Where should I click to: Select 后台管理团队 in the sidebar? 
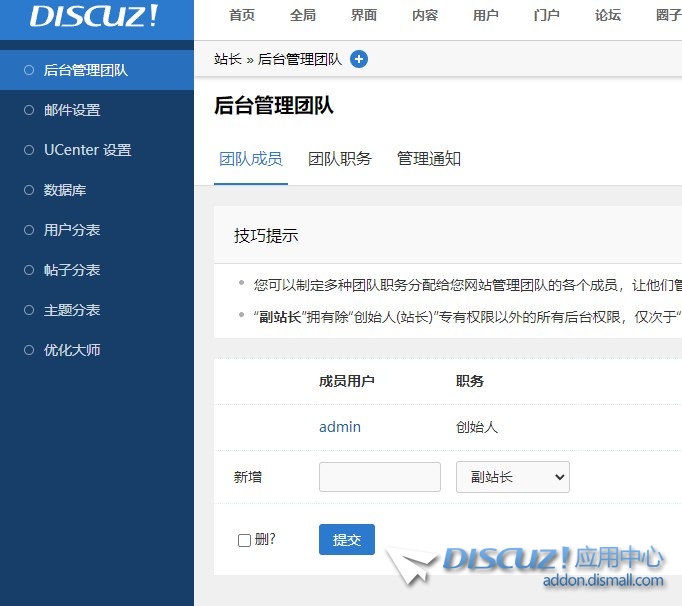[97, 70]
